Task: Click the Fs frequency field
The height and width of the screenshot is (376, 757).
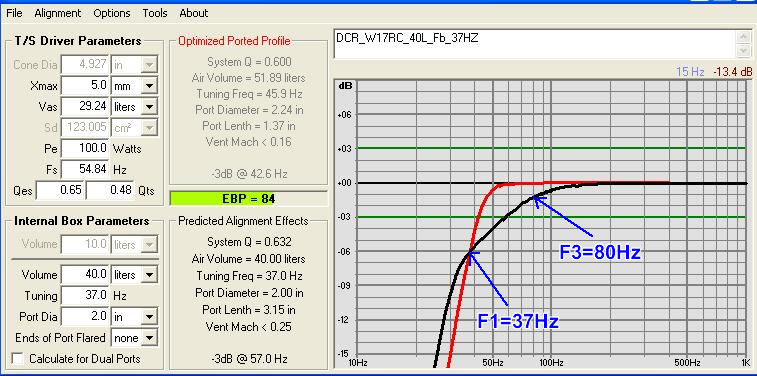Action: coord(85,169)
